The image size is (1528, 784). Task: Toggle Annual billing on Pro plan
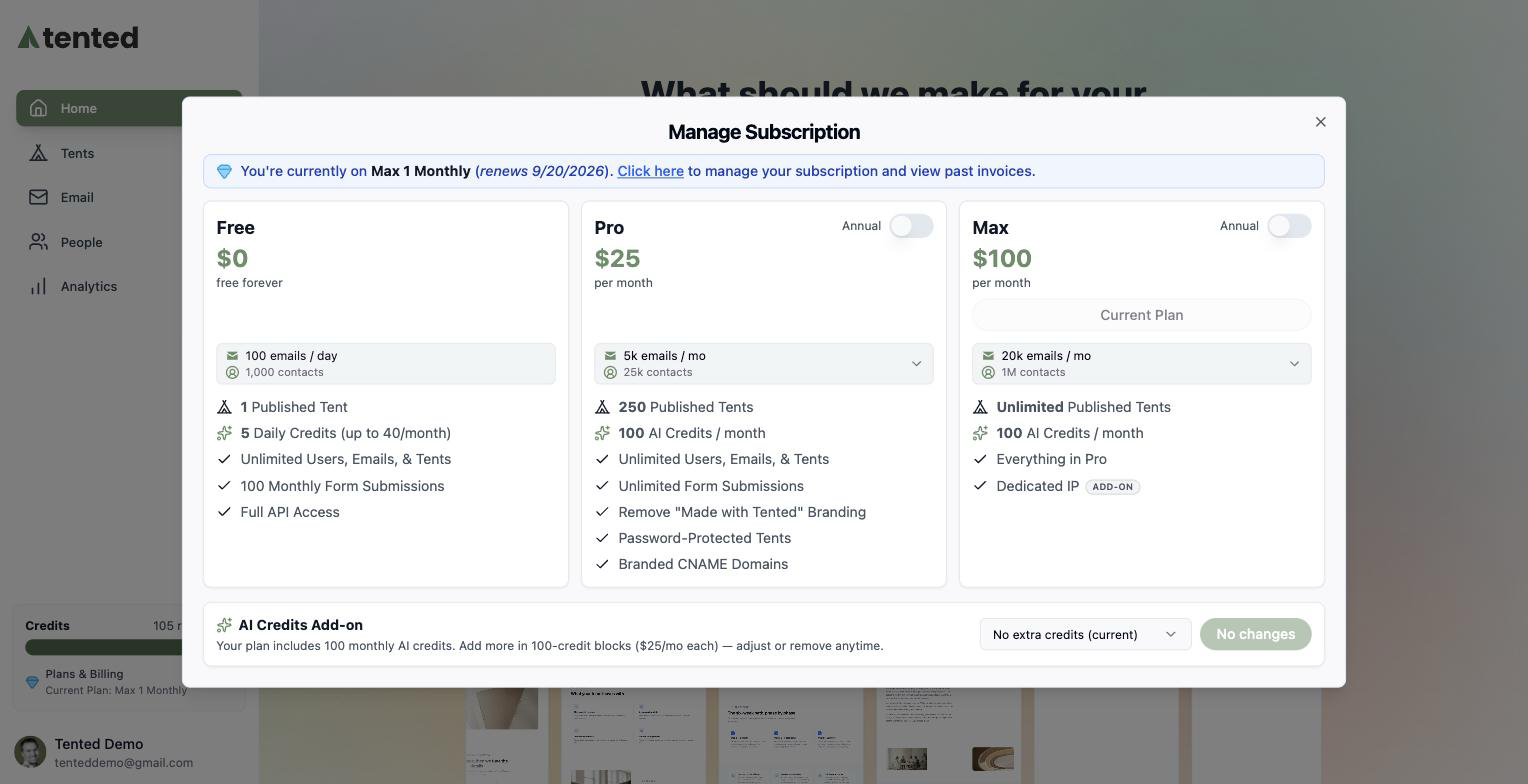point(911,226)
